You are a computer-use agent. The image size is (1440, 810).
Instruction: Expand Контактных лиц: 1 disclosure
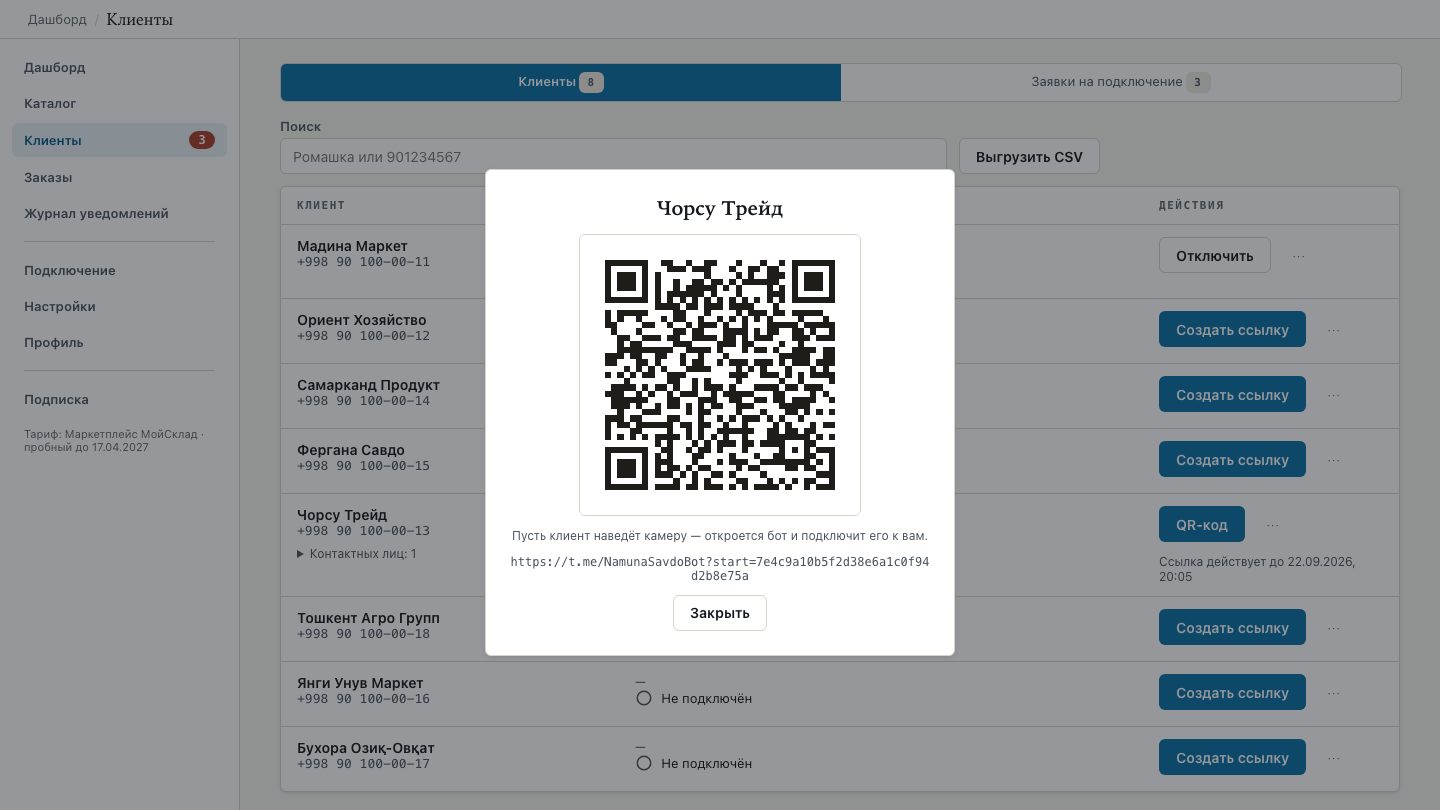[x=357, y=554]
